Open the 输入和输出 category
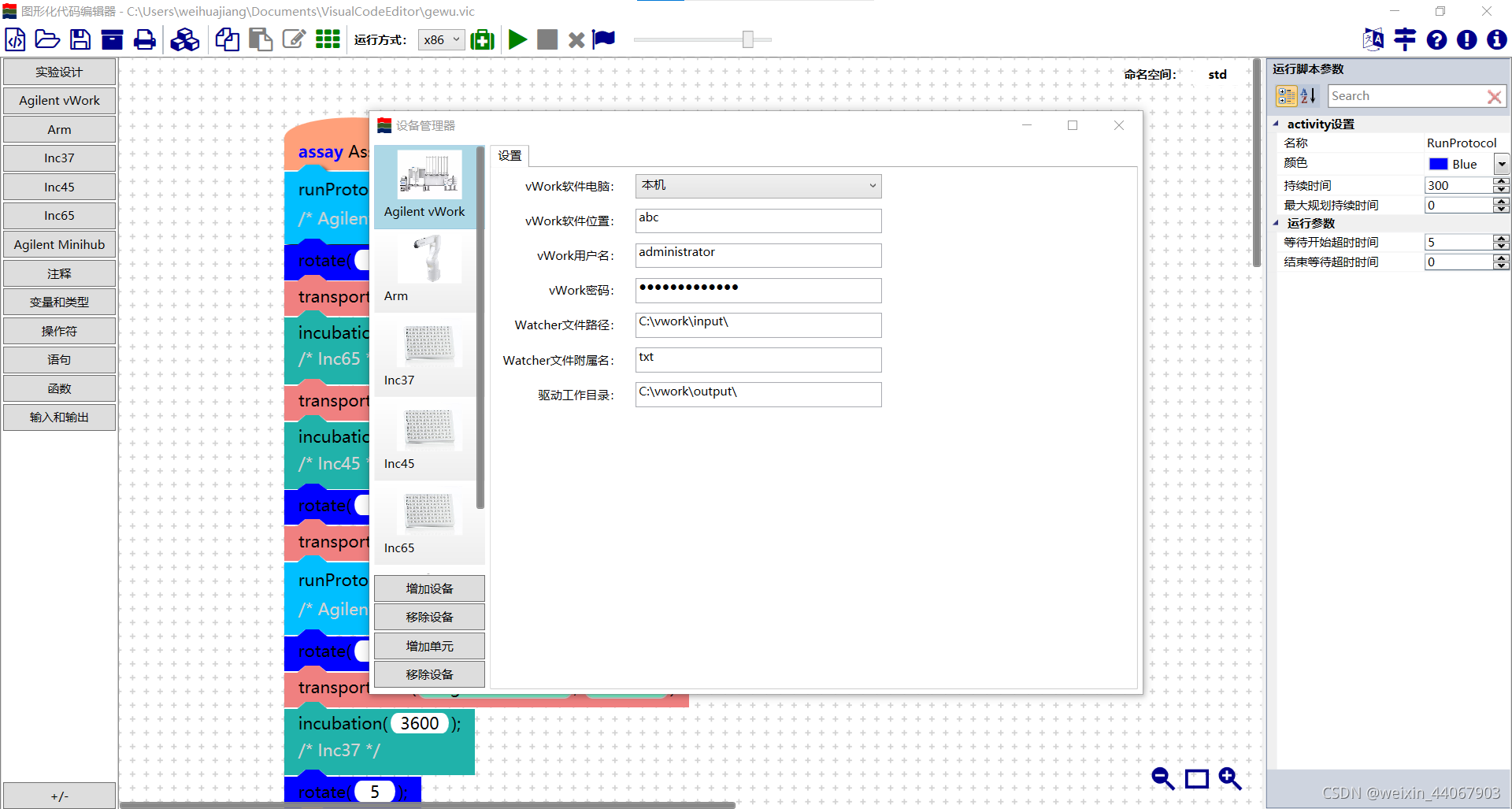 point(59,417)
